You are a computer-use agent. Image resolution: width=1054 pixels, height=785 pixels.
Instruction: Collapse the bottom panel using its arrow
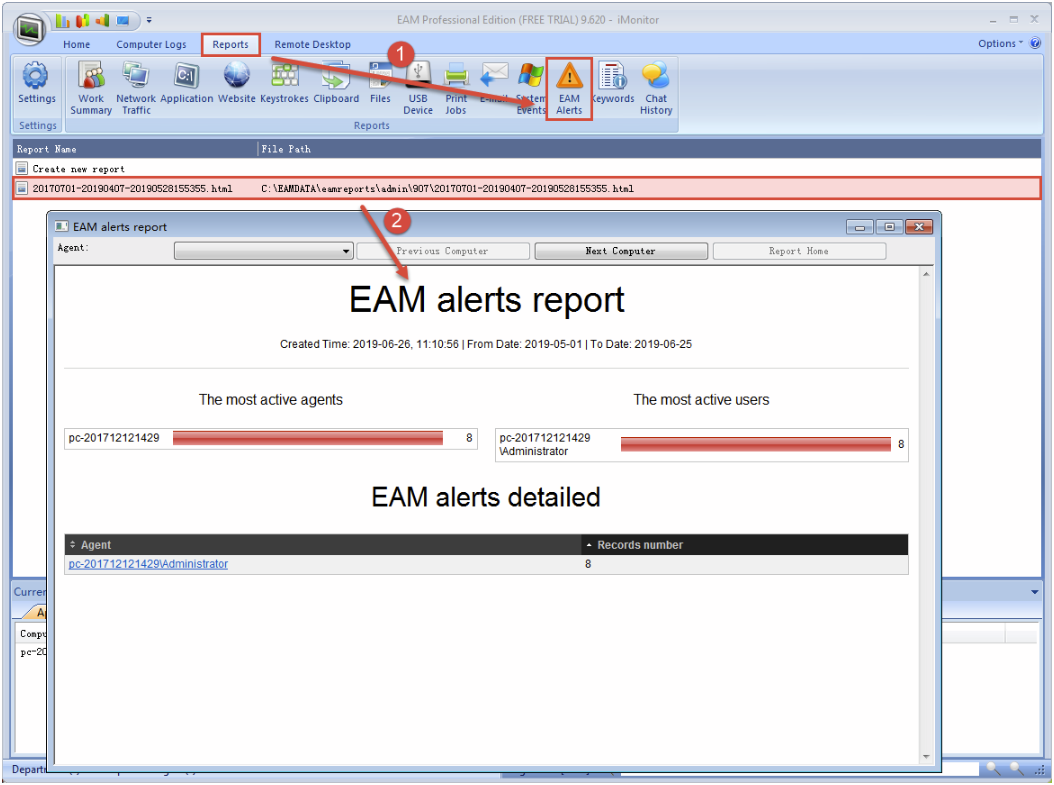1035,592
